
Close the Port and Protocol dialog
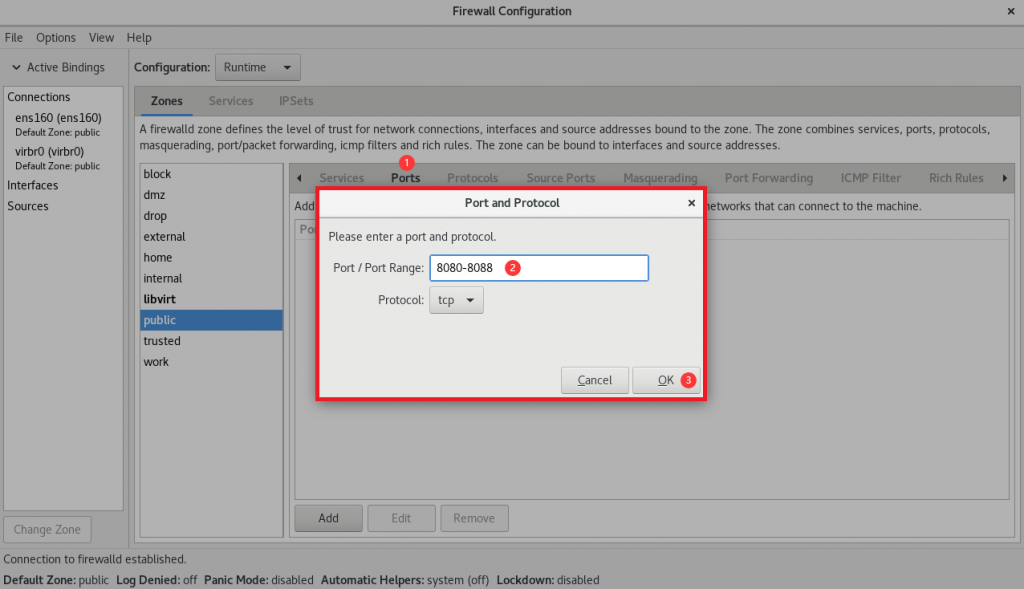(x=691, y=203)
